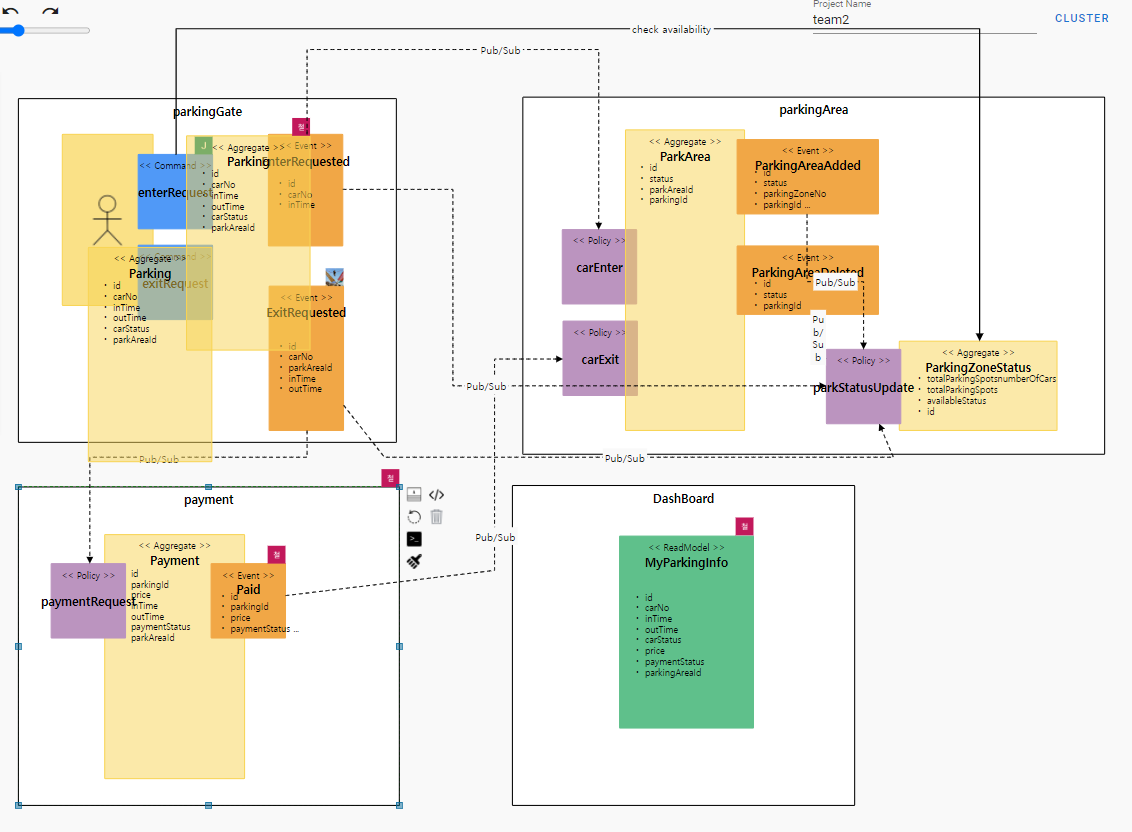The width and height of the screenshot is (1132, 832).
Task: Click the rotate/refresh icon beside payment
Action: 414,517
